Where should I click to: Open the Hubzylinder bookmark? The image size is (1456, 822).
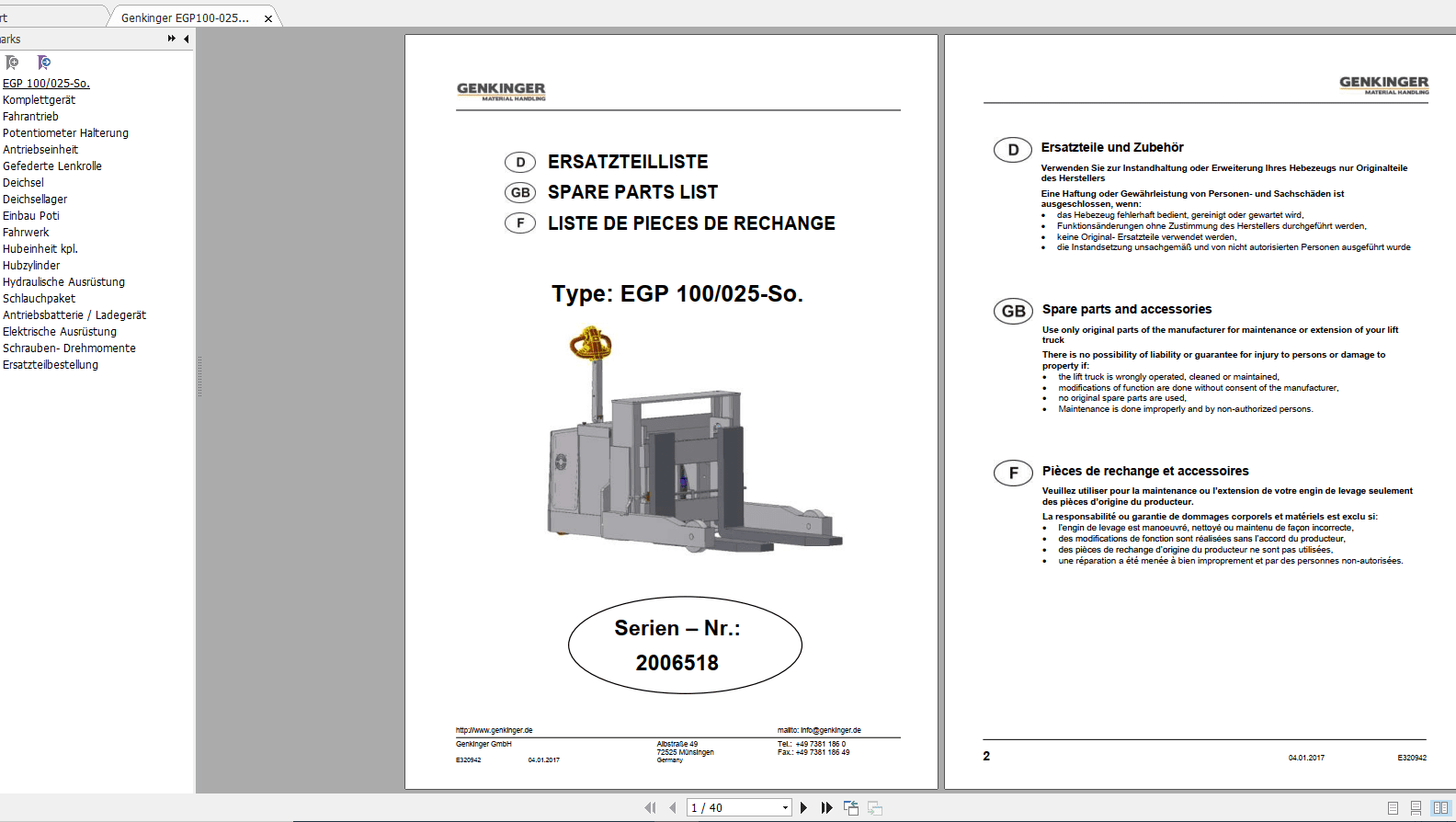pos(31,265)
